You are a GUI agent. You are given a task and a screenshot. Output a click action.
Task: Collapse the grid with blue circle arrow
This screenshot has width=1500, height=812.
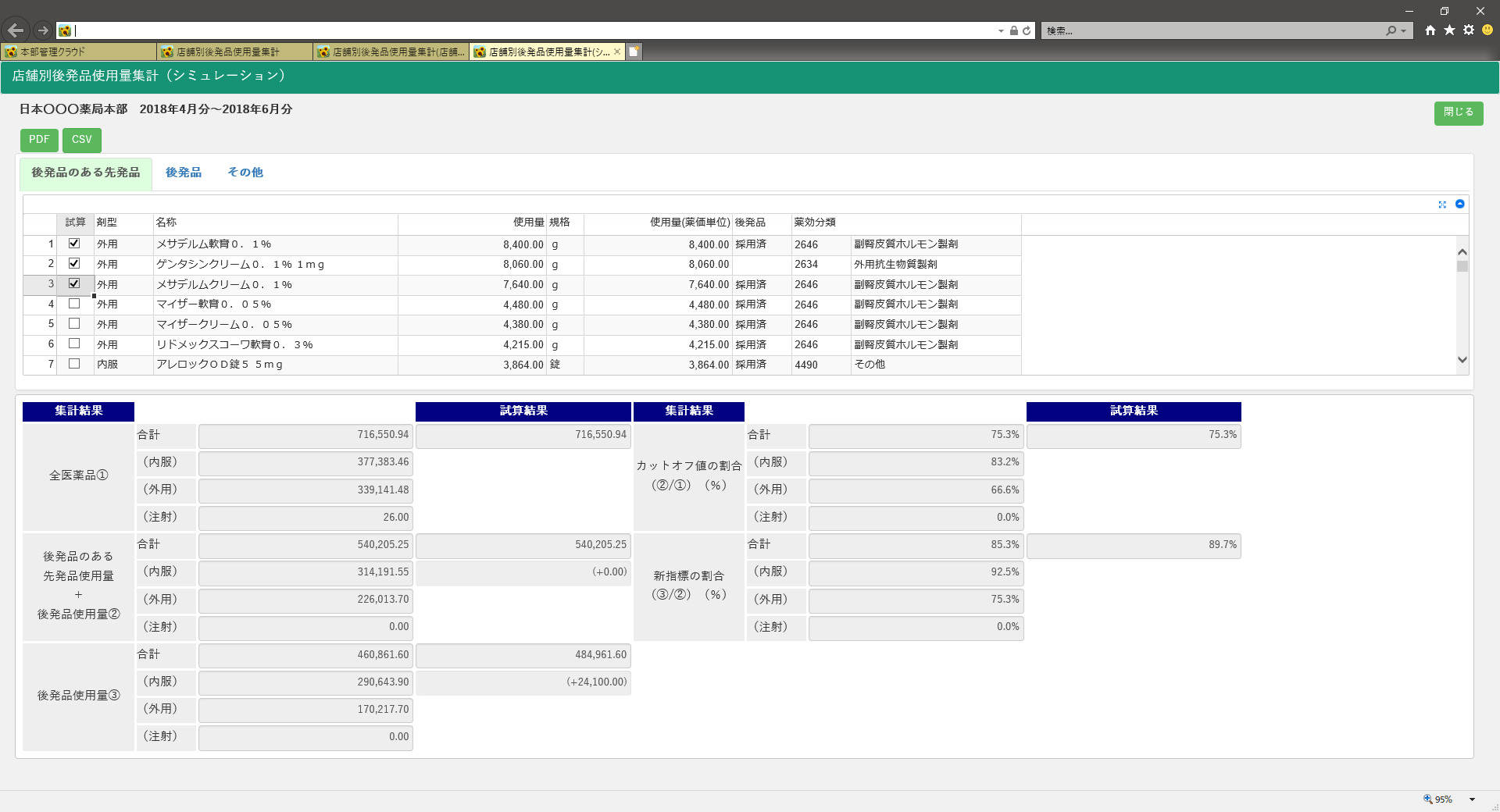(x=1459, y=204)
